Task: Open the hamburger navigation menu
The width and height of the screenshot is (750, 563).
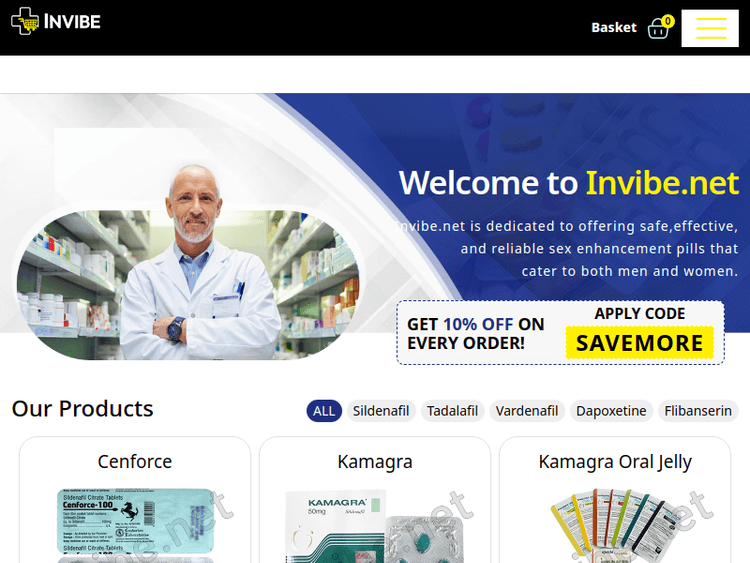Action: [x=710, y=27]
